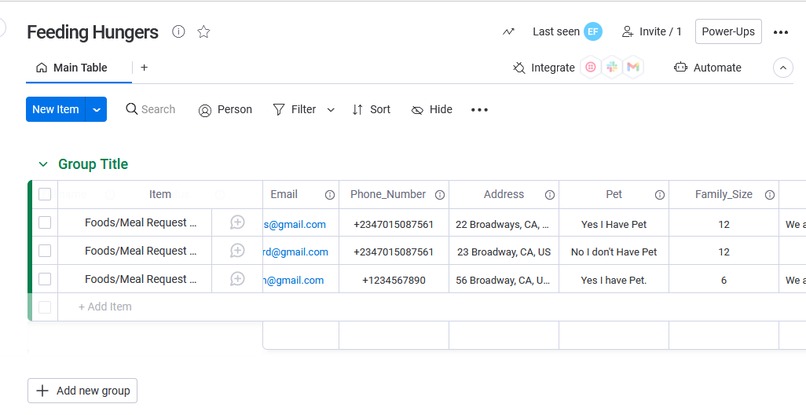
Task: Click the Feeding Hungers board title
Action: coord(93,32)
